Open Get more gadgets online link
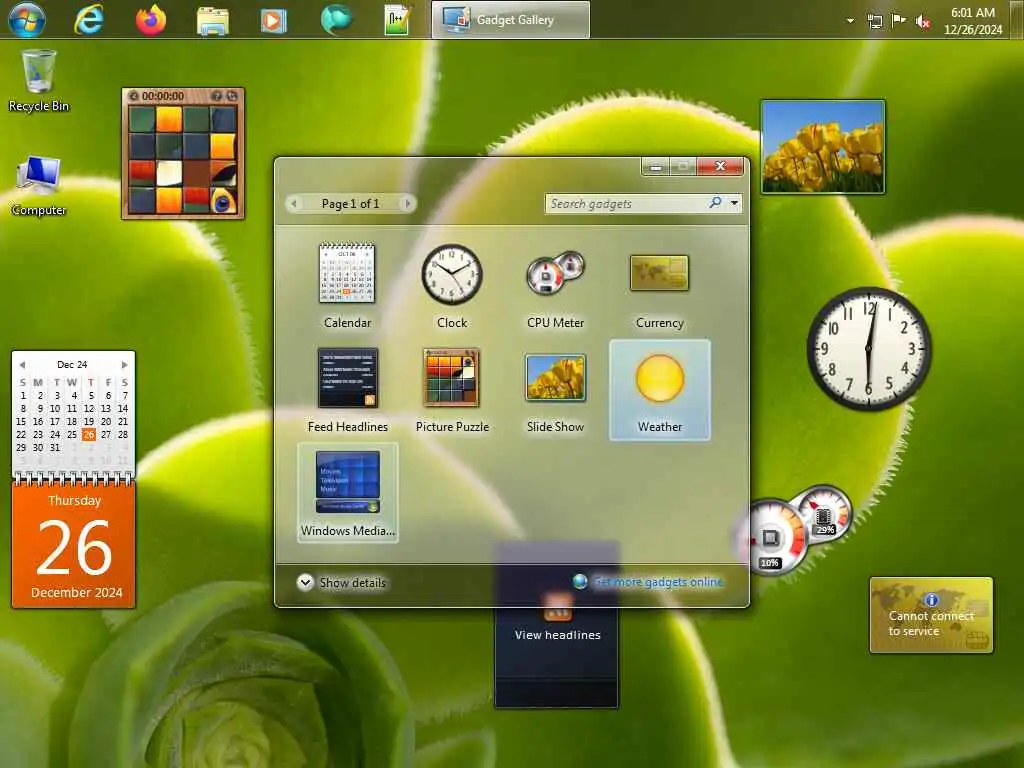The height and width of the screenshot is (768, 1024). click(658, 581)
